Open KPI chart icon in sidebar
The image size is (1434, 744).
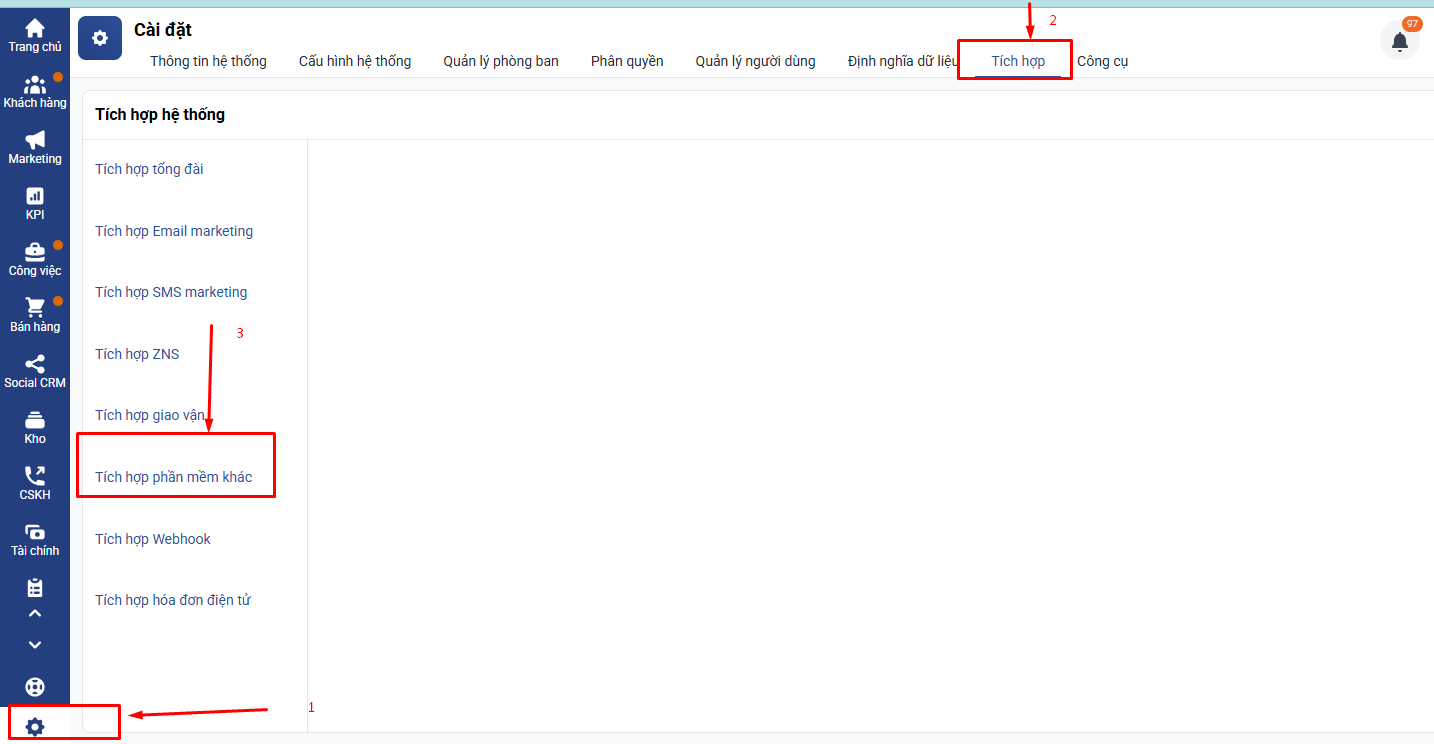[x=35, y=196]
